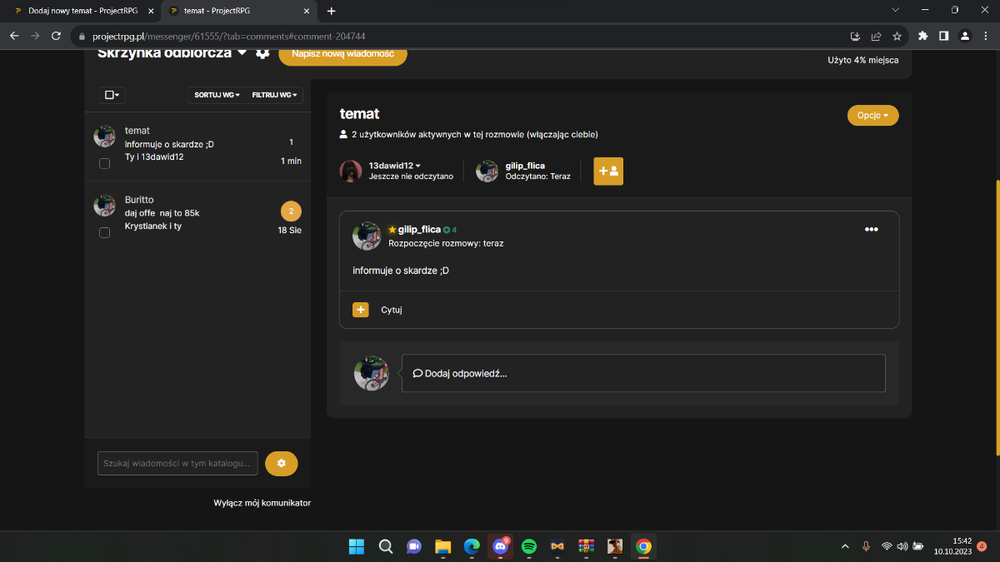1000x562 pixels.
Task: Open File Explorer from taskbar
Action: coord(443,547)
